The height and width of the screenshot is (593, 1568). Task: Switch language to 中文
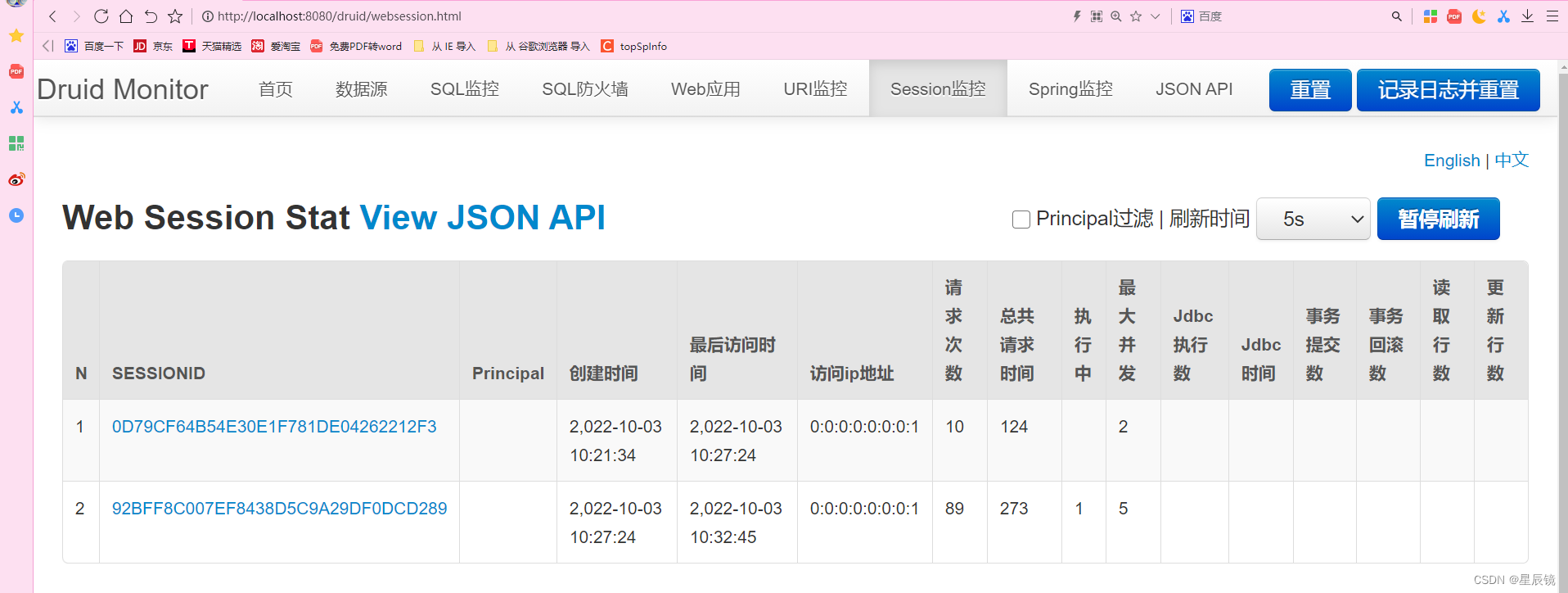coord(1512,161)
